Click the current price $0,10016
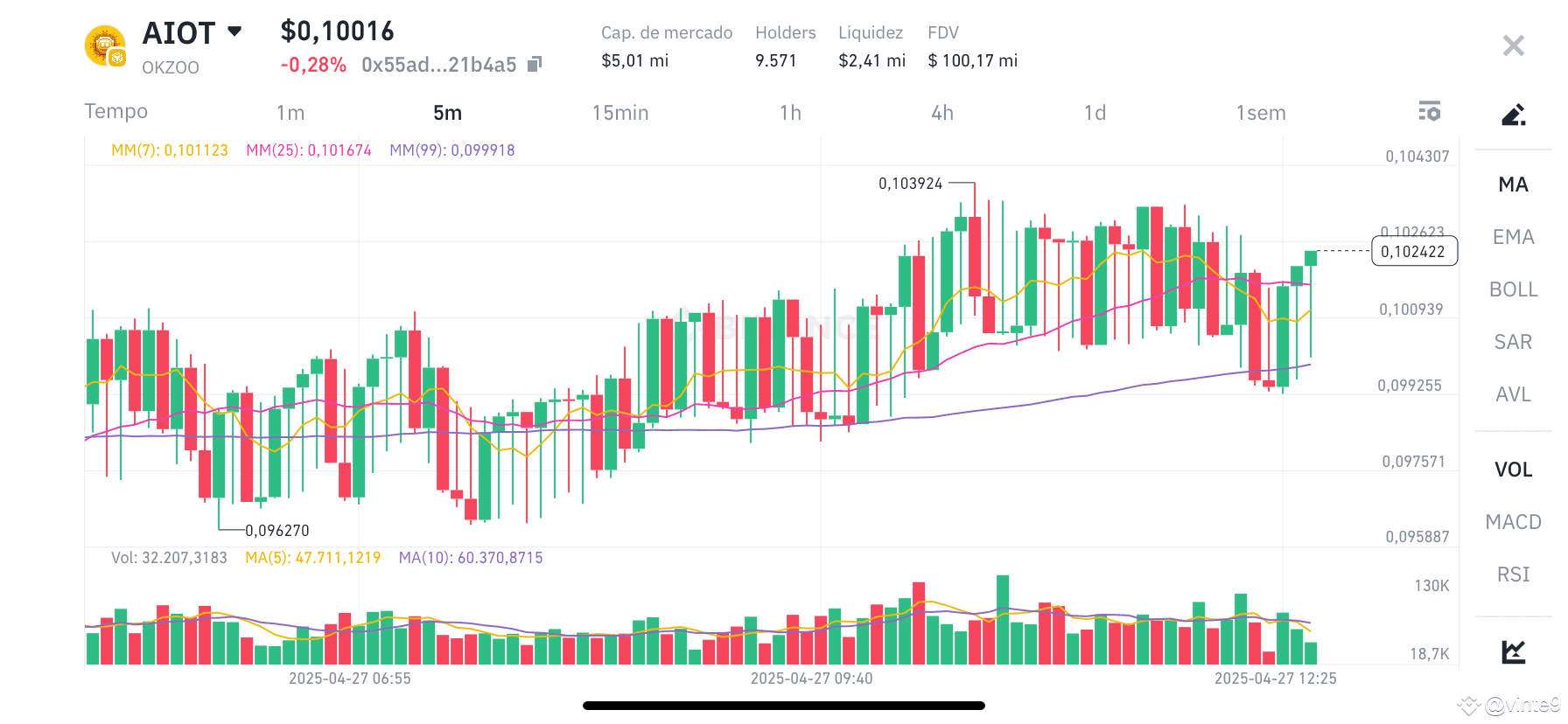Screen dimensions: 1568x724 point(337,31)
